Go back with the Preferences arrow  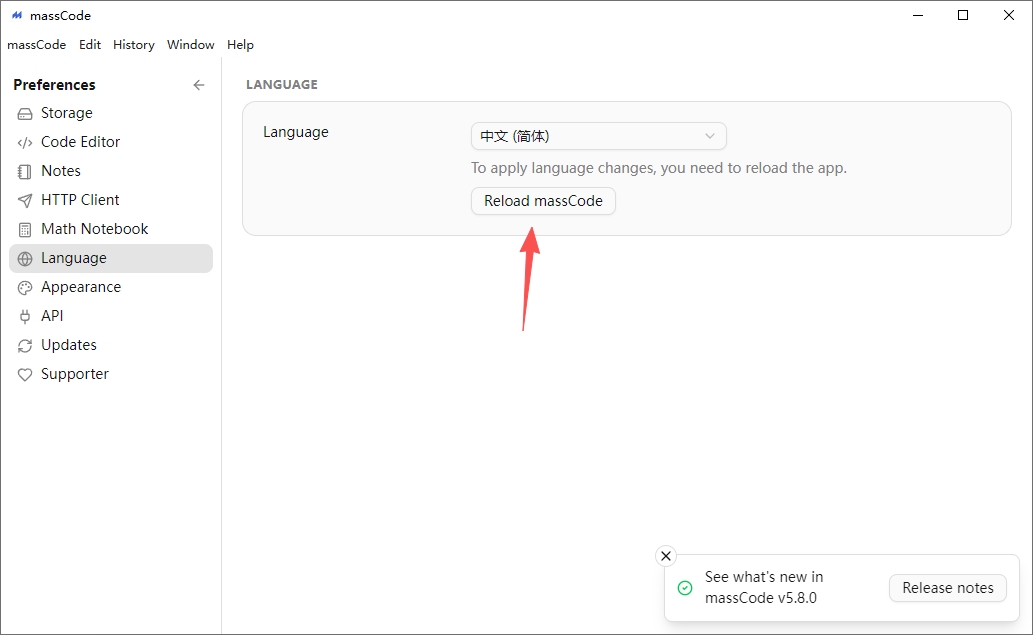pos(199,85)
